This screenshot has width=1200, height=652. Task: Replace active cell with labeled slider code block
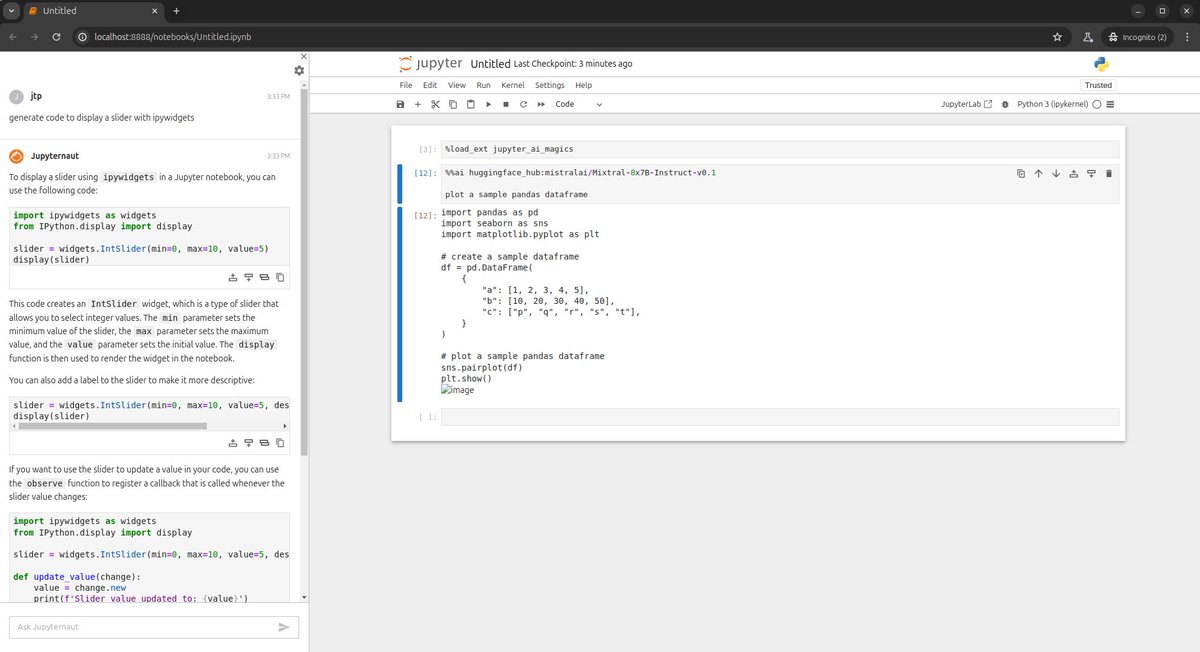[264, 443]
